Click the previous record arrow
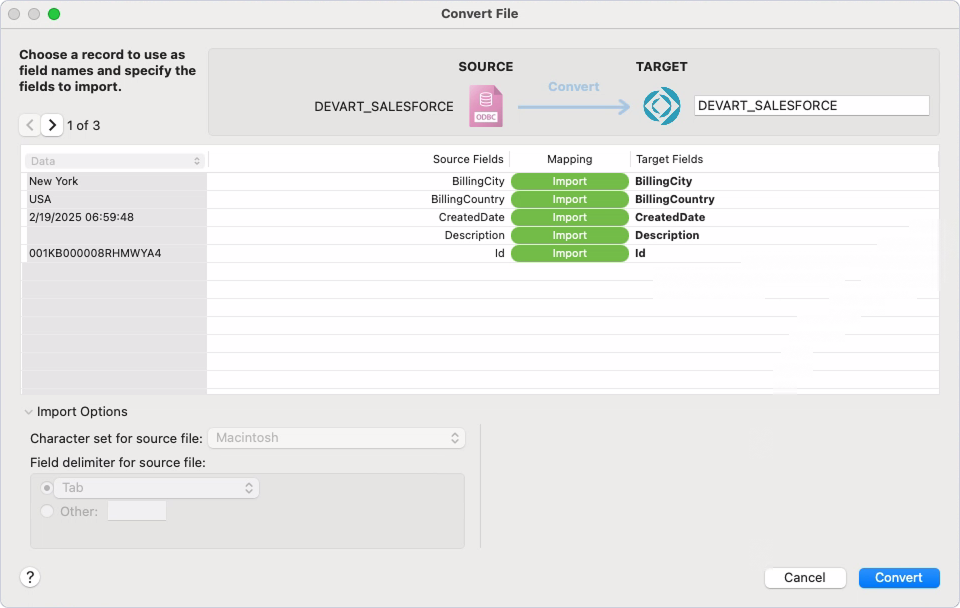The width and height of the screenshot is (960, 608). click(x=30, y=125)
